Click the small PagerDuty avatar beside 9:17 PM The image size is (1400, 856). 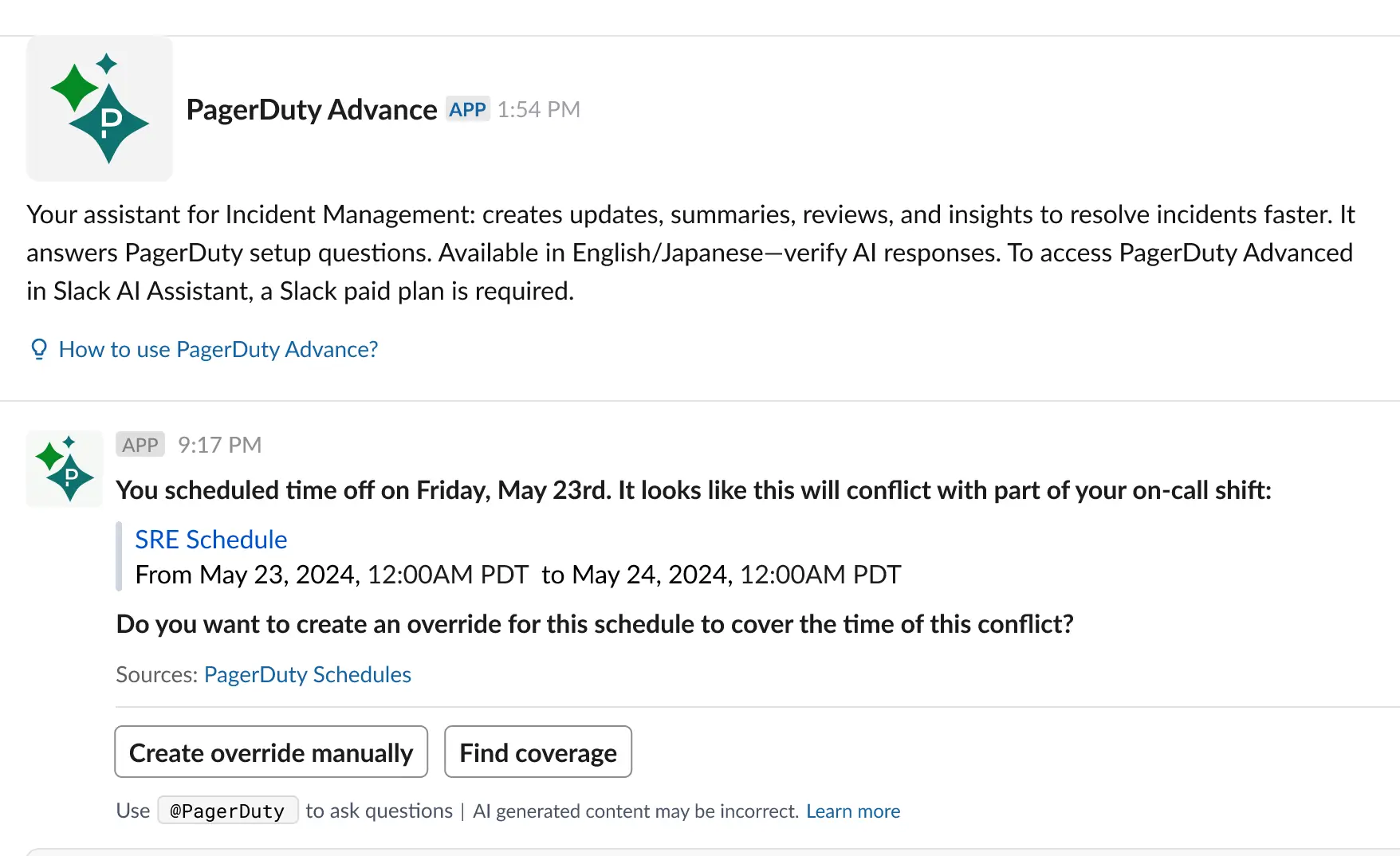click(x=65, y=469)
